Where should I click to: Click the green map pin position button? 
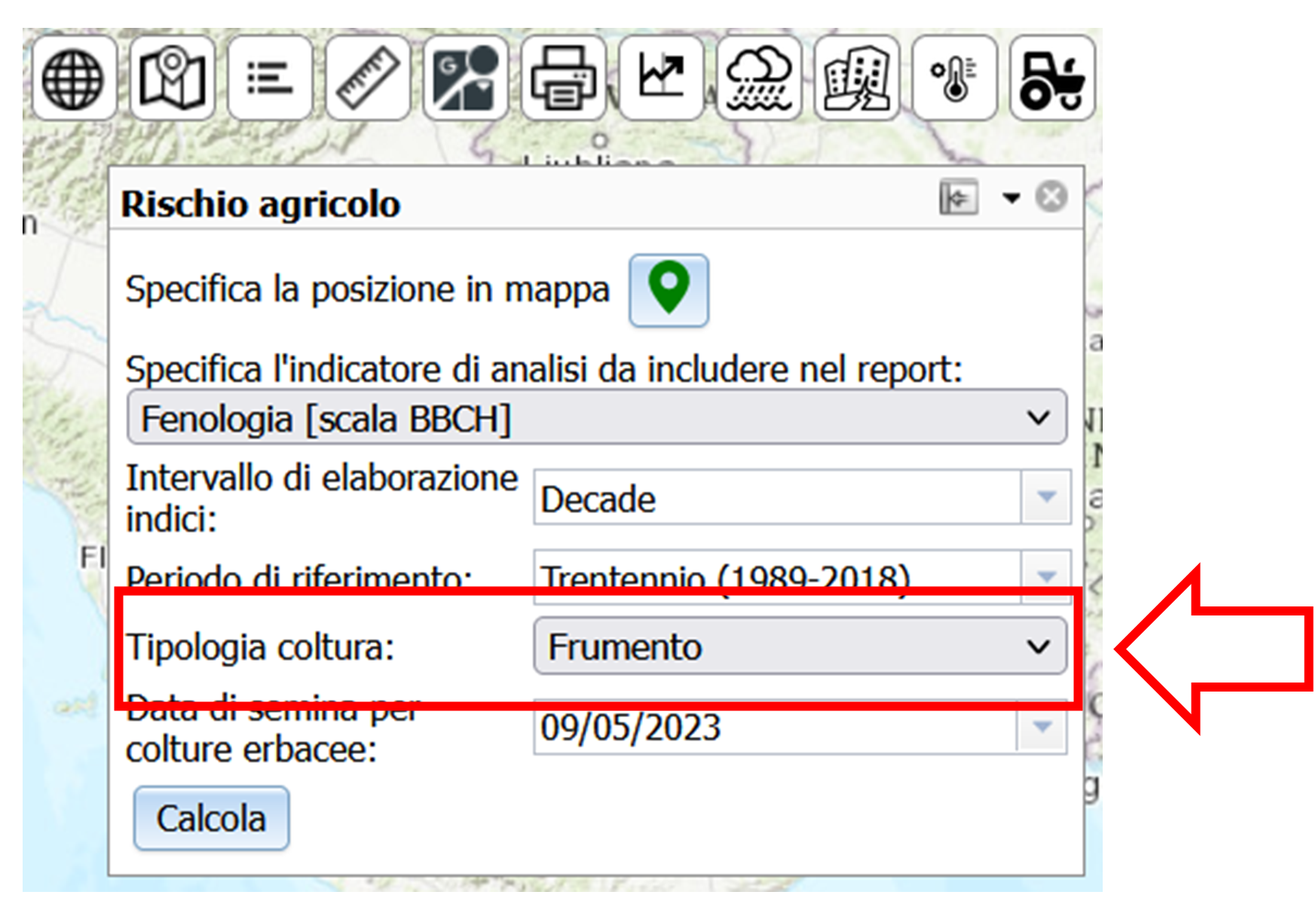[x=669, y=290]
